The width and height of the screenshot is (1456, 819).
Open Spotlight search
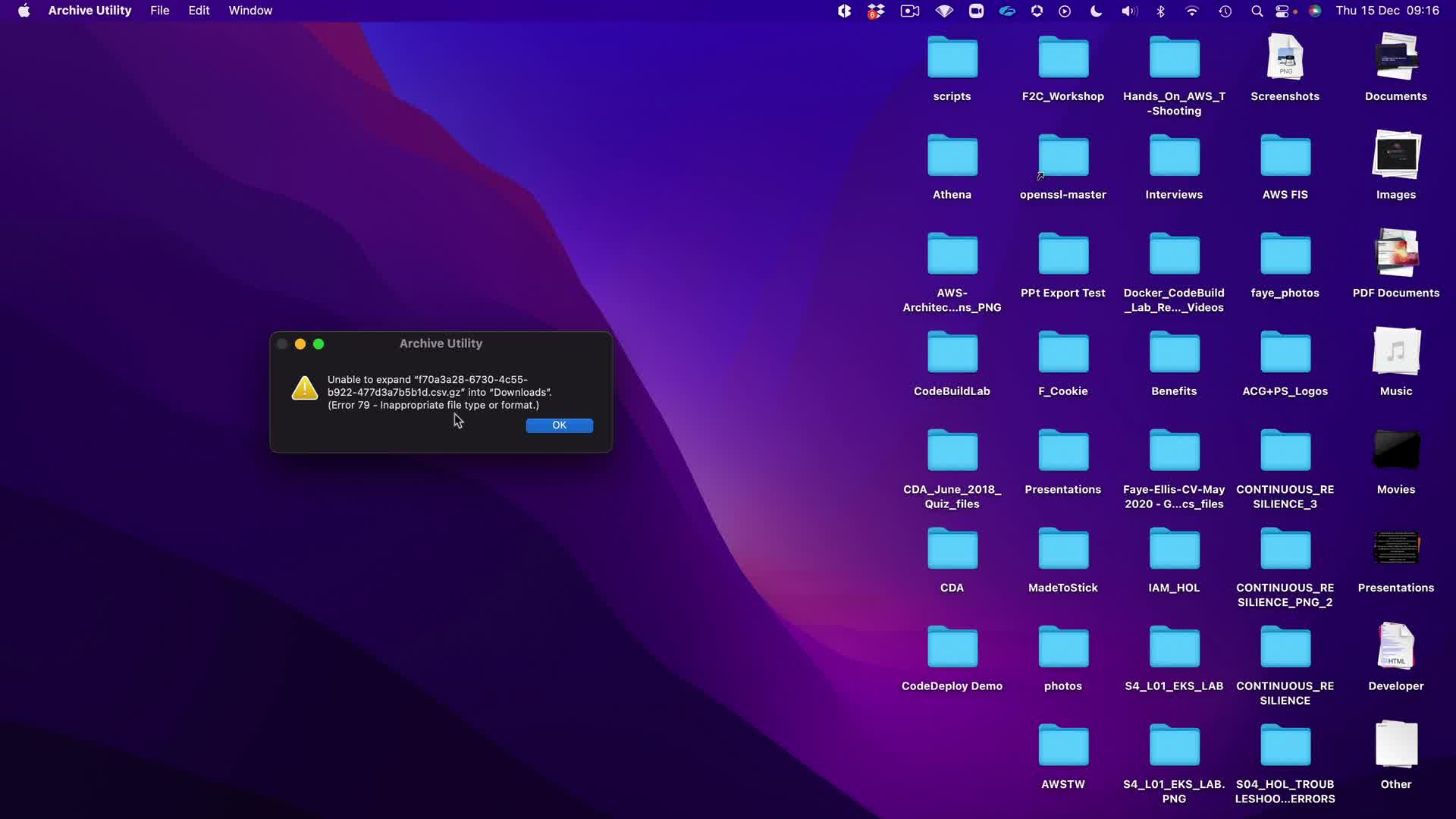coord(1257,11)
